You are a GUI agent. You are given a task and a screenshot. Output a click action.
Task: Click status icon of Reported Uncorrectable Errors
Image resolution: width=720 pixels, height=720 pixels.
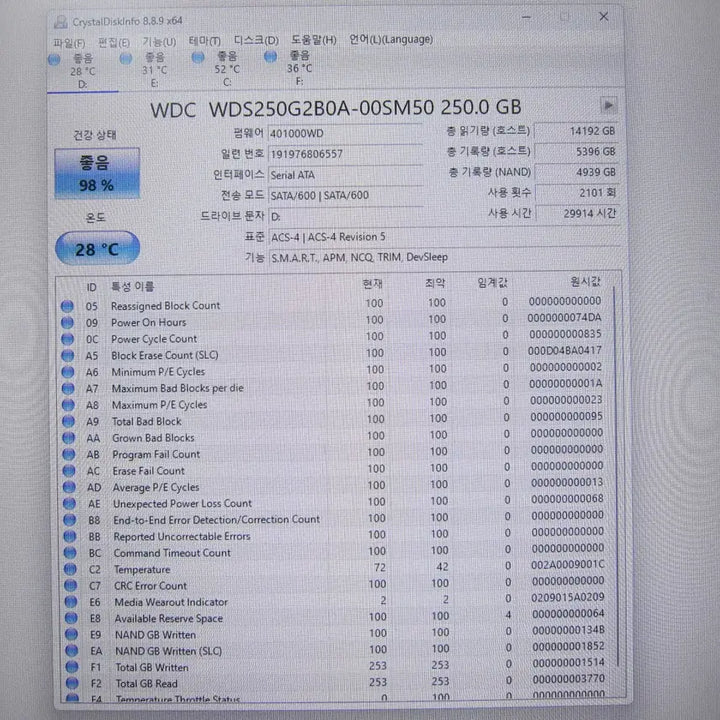coord(70,537)
